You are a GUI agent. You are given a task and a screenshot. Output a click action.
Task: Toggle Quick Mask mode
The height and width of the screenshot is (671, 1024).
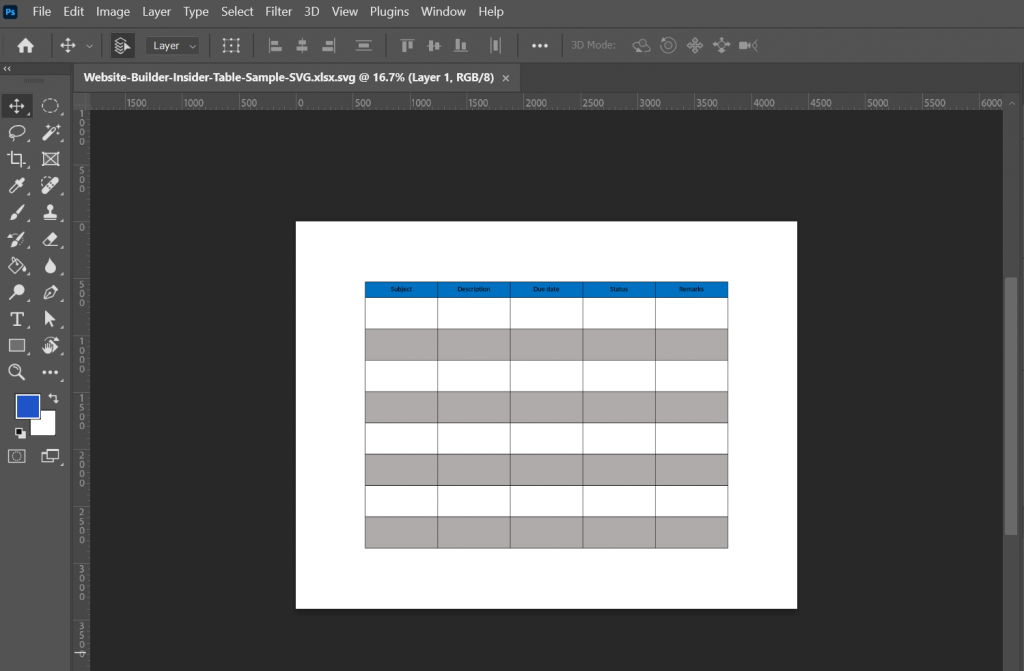point(17,456)
